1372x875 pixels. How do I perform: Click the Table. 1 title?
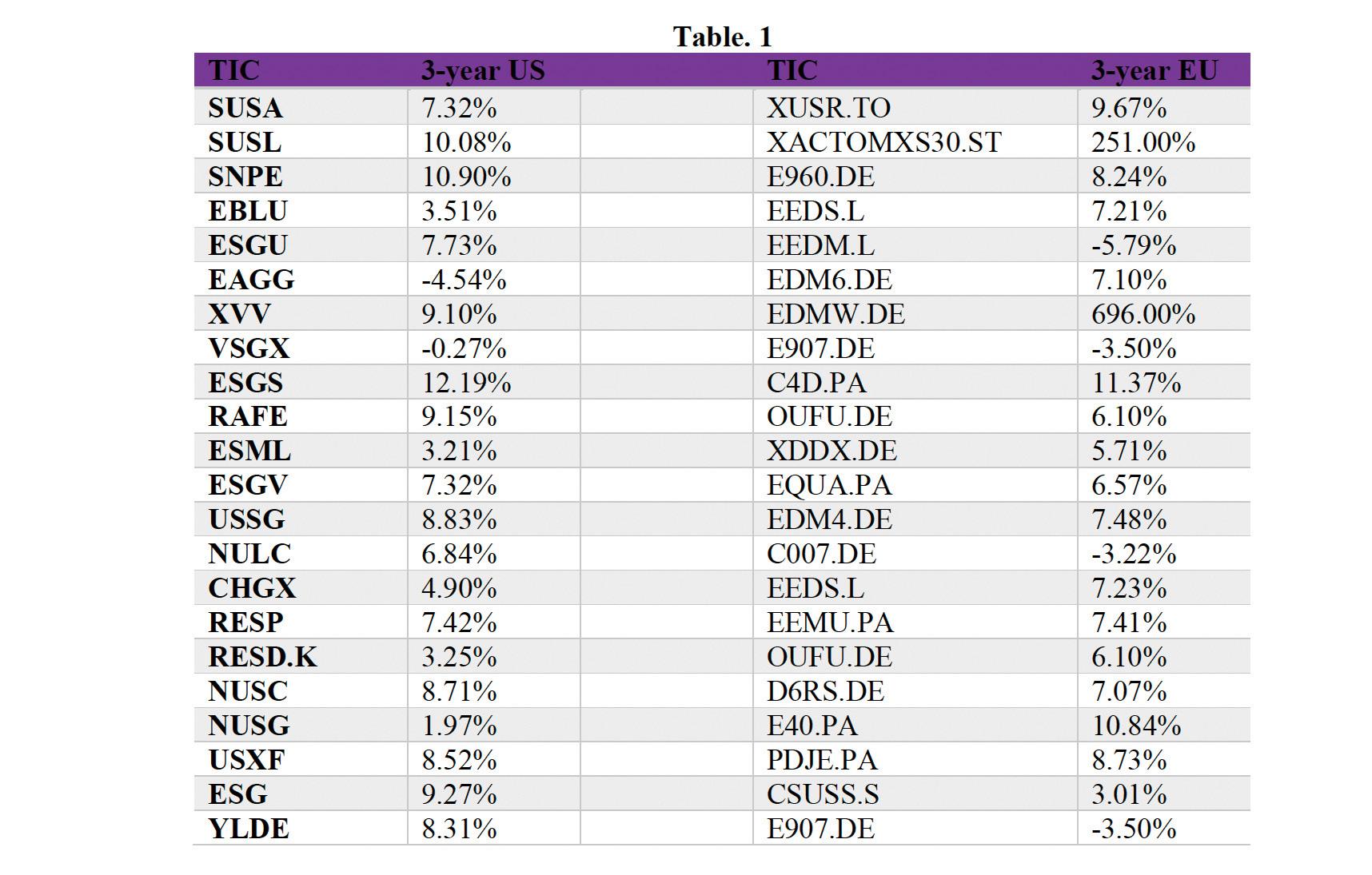(x=722, y=36)
